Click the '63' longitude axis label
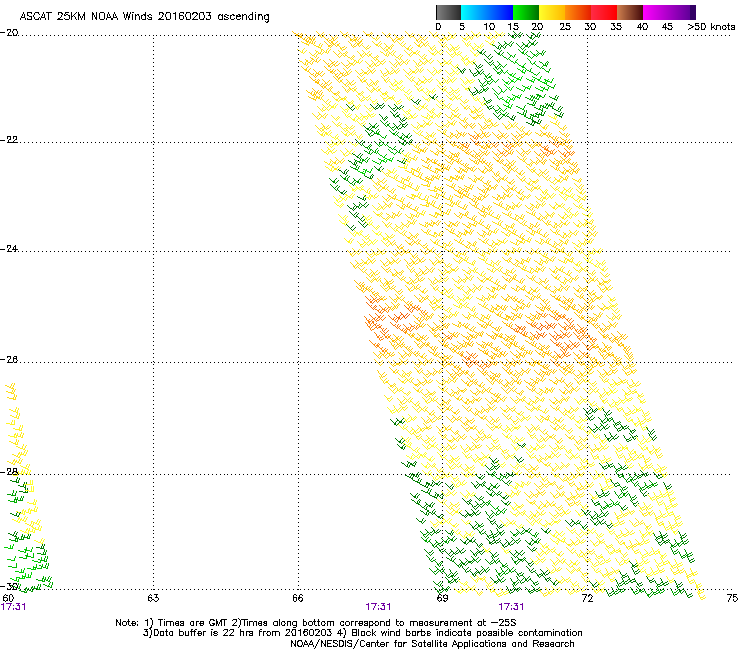 (x=153, y=599)
